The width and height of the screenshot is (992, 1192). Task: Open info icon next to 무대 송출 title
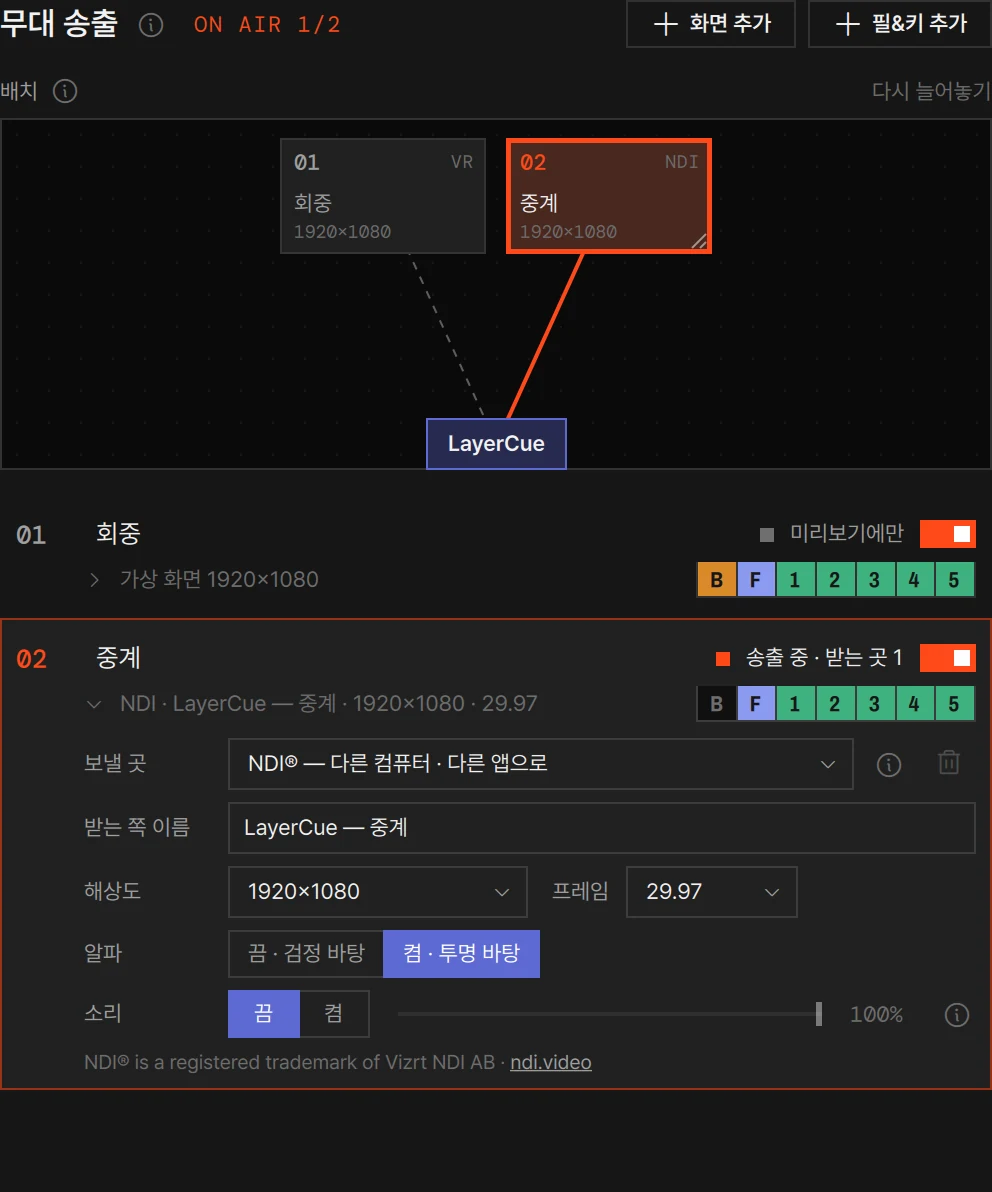pos(151,25)
